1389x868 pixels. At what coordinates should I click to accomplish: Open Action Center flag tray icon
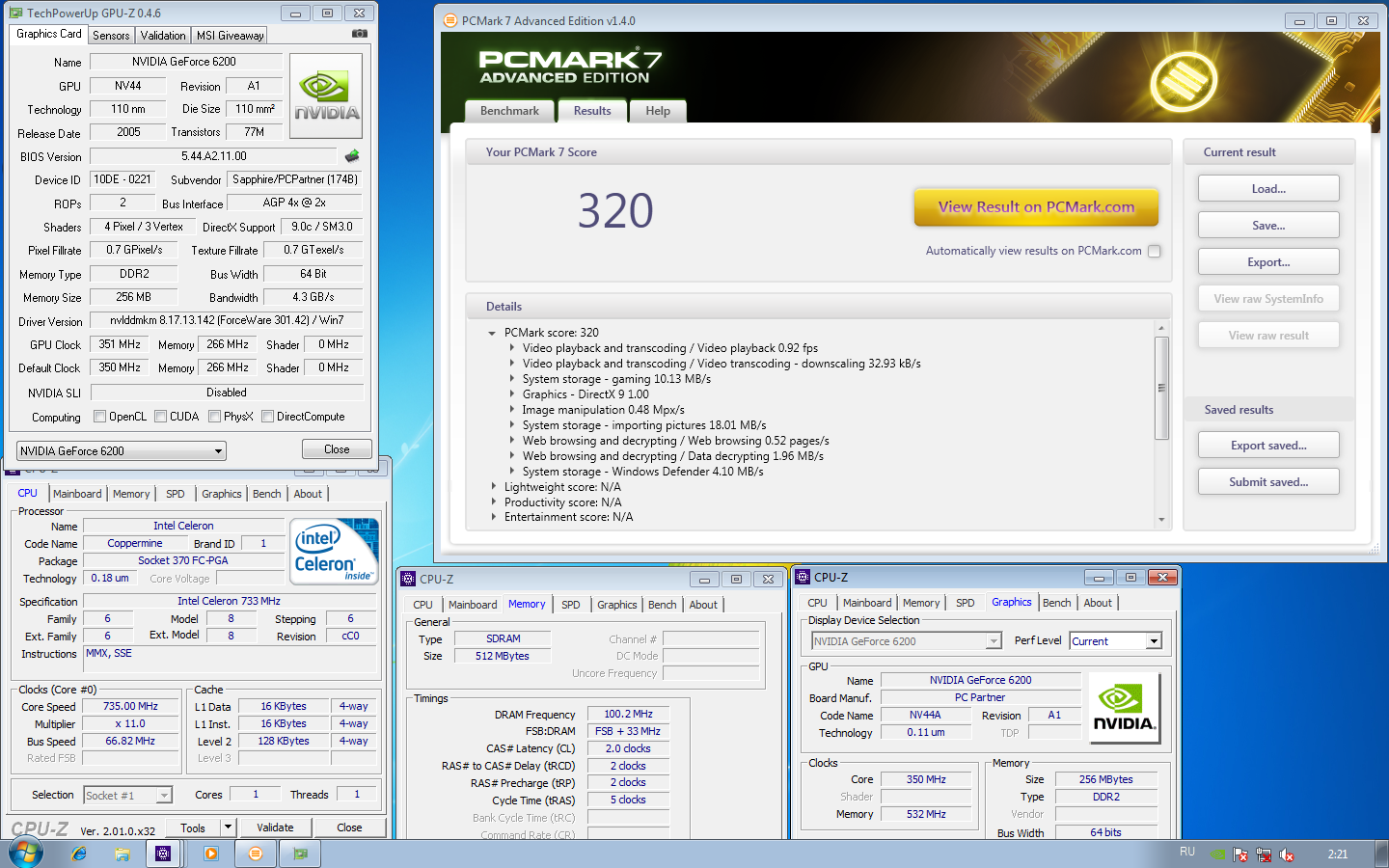point(1241,854)
